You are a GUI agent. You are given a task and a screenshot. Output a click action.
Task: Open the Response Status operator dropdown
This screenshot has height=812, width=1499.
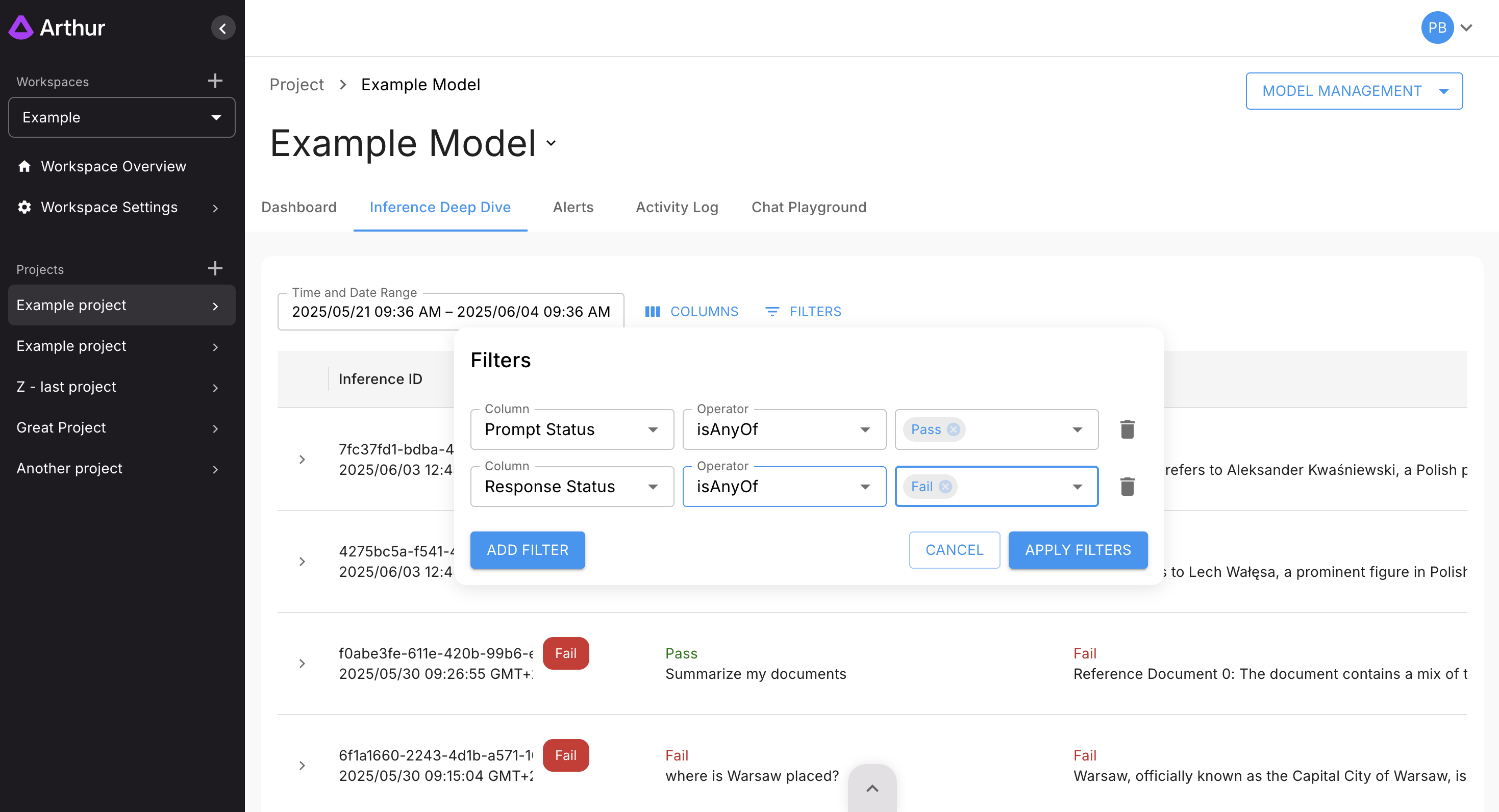click(783, 486)
